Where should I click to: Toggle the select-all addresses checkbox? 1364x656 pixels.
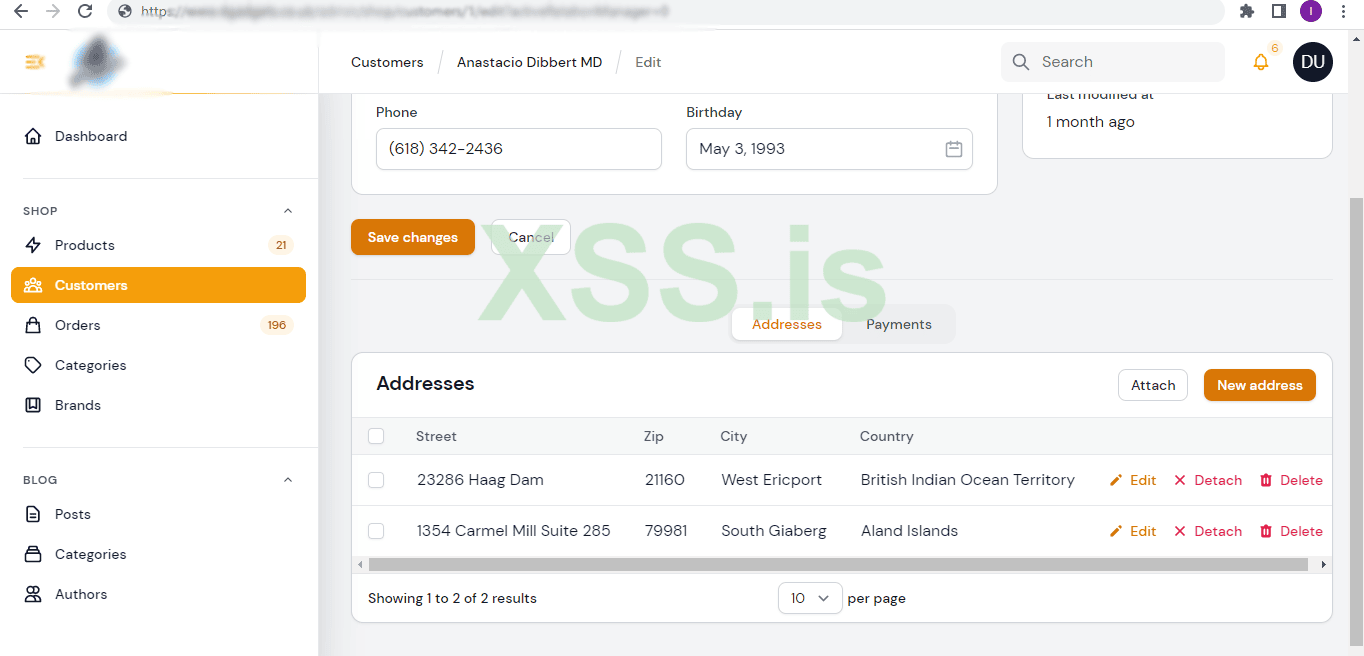coord(376,436)
